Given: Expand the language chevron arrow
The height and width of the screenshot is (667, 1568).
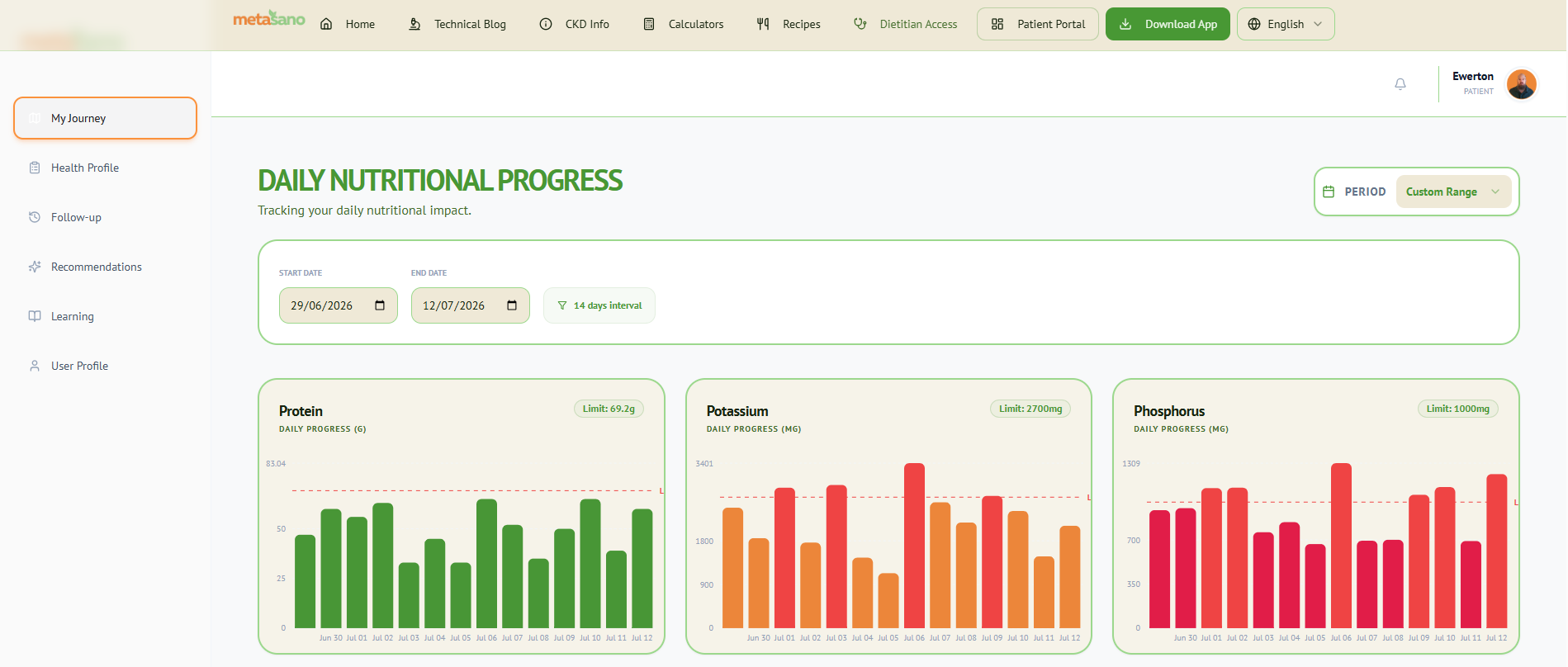Looking at the screenshot, I should 1318,24.
